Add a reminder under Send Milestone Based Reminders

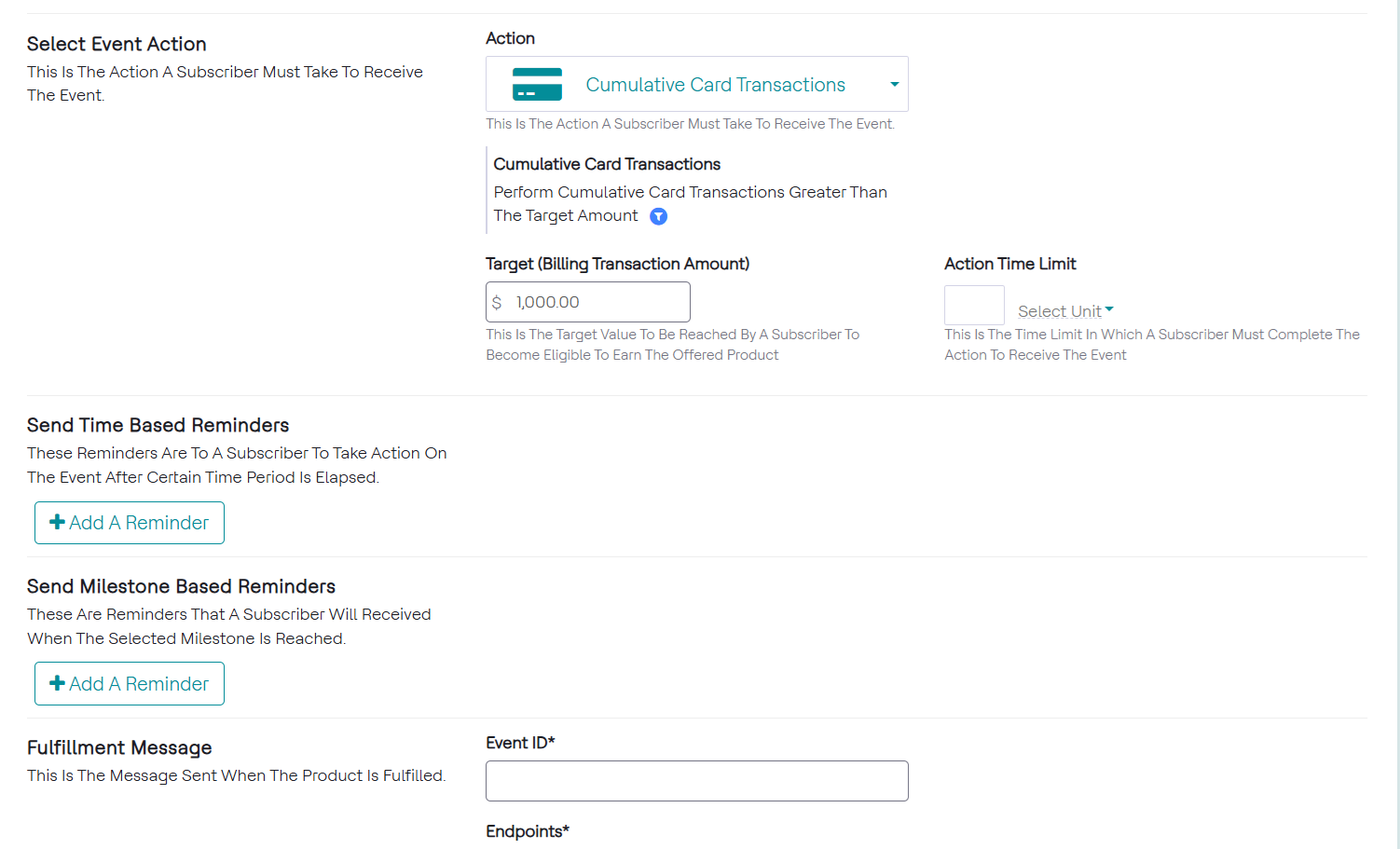130,684
